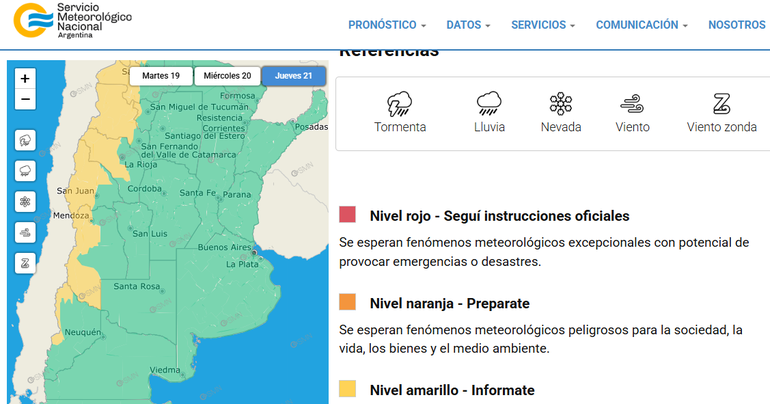
Task: Click the Tormenta storm icon in references
Action: (x=400, y=104)
